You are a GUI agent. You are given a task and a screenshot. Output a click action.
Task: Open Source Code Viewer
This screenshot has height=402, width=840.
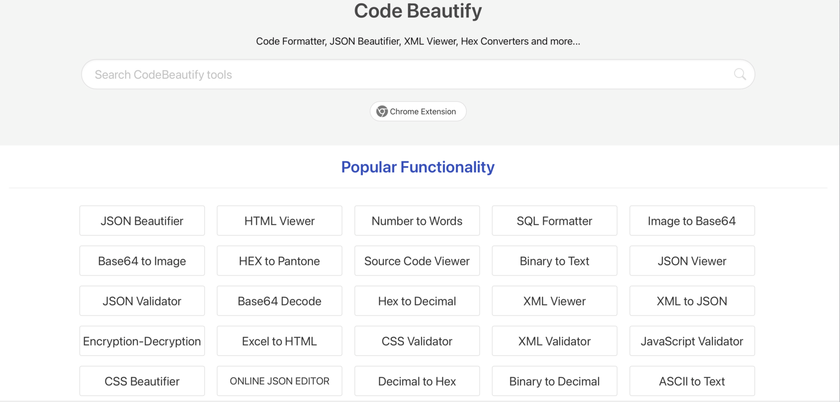417,261
